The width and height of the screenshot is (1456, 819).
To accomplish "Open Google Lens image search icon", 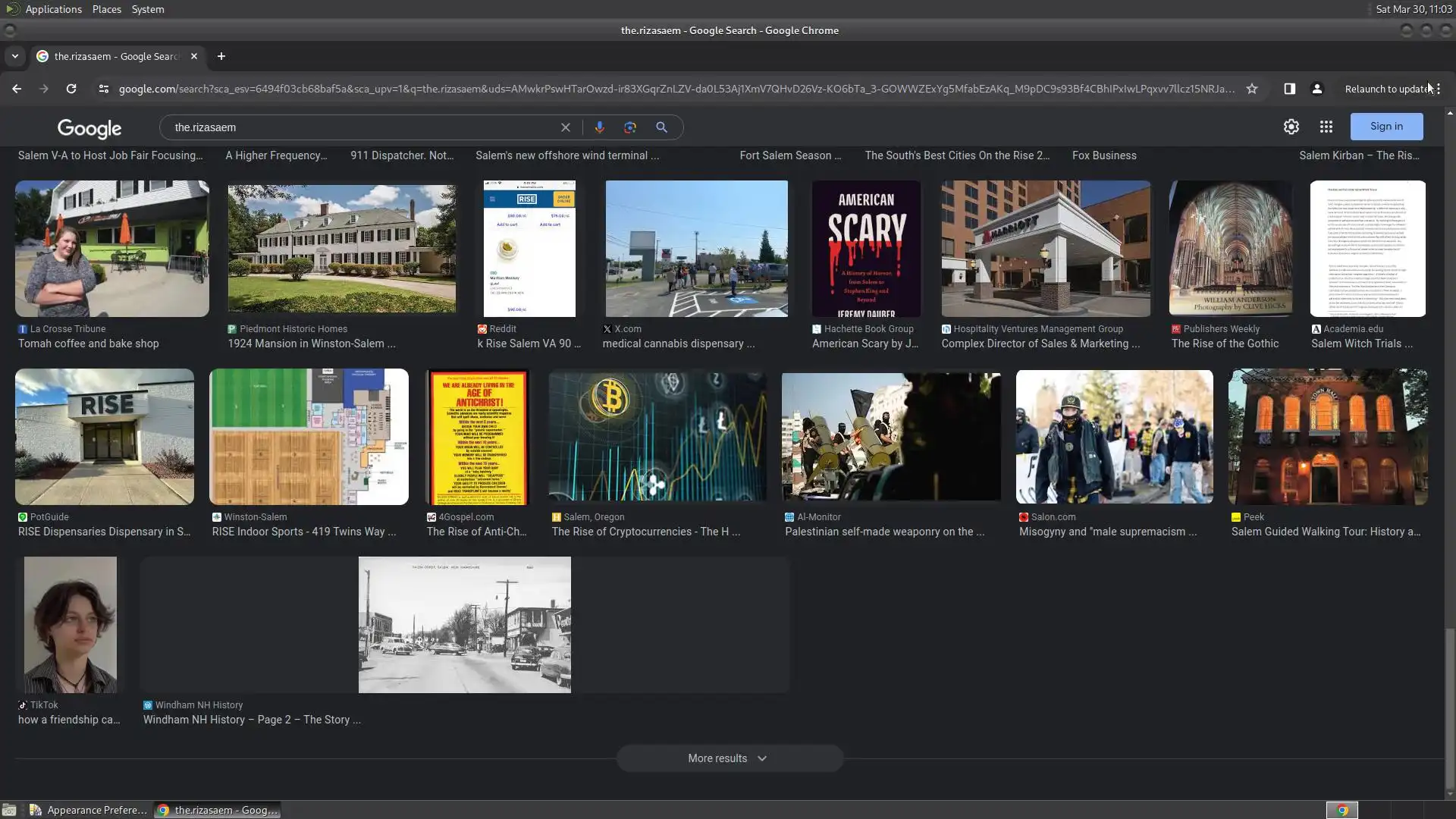I will click(630, 127).
